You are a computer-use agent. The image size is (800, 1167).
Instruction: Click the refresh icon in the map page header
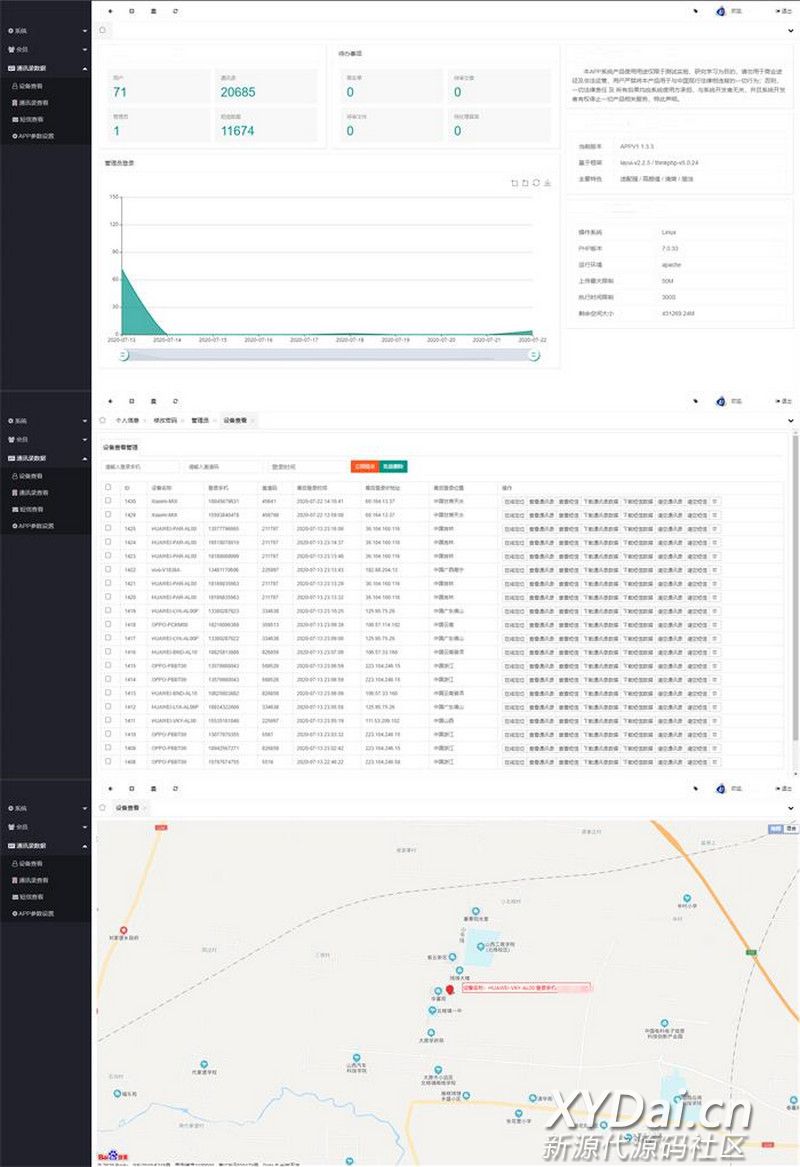(176, 788)
